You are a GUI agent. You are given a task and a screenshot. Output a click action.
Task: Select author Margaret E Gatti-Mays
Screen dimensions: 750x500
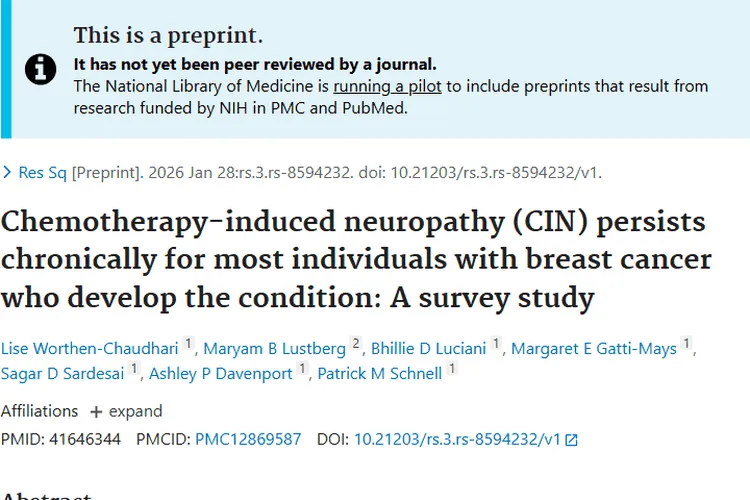coord(594,348)
